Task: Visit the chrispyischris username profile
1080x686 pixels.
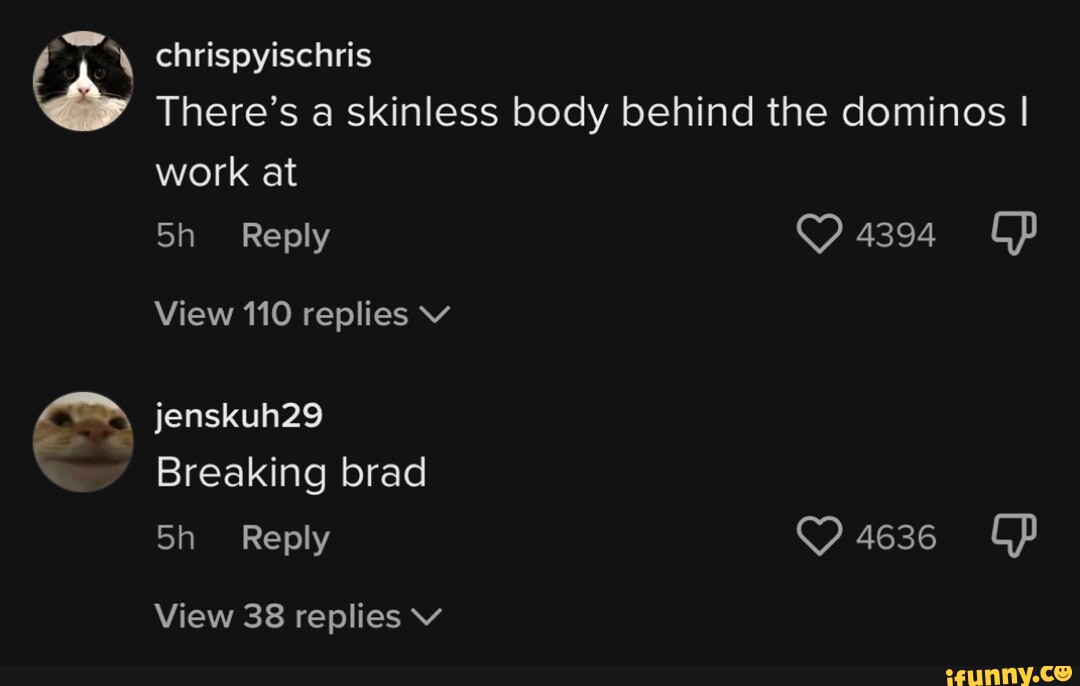Action: tap(263, 56)
